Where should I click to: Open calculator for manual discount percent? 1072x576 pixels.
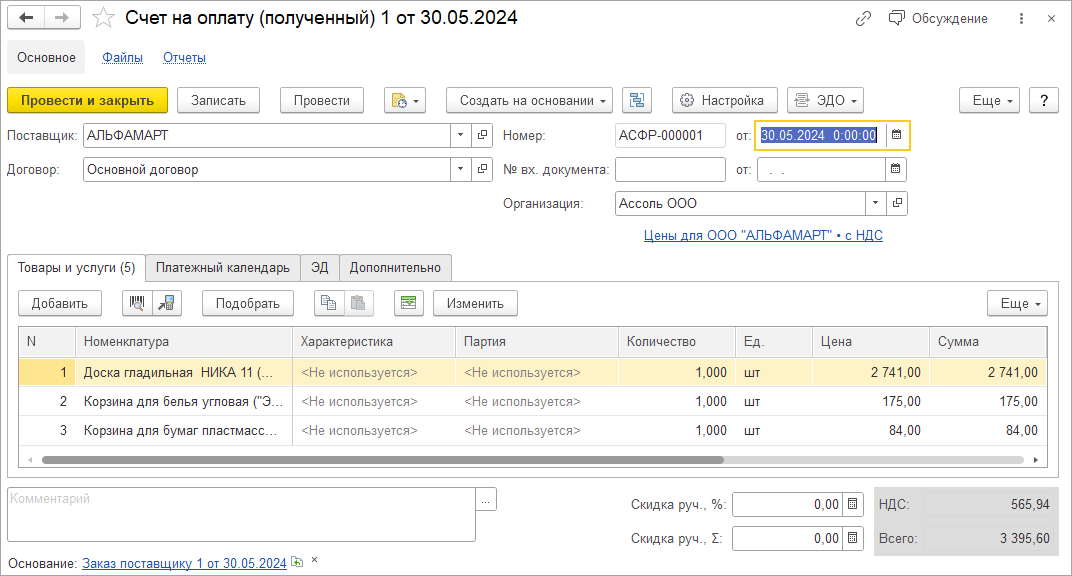point(852,505)
